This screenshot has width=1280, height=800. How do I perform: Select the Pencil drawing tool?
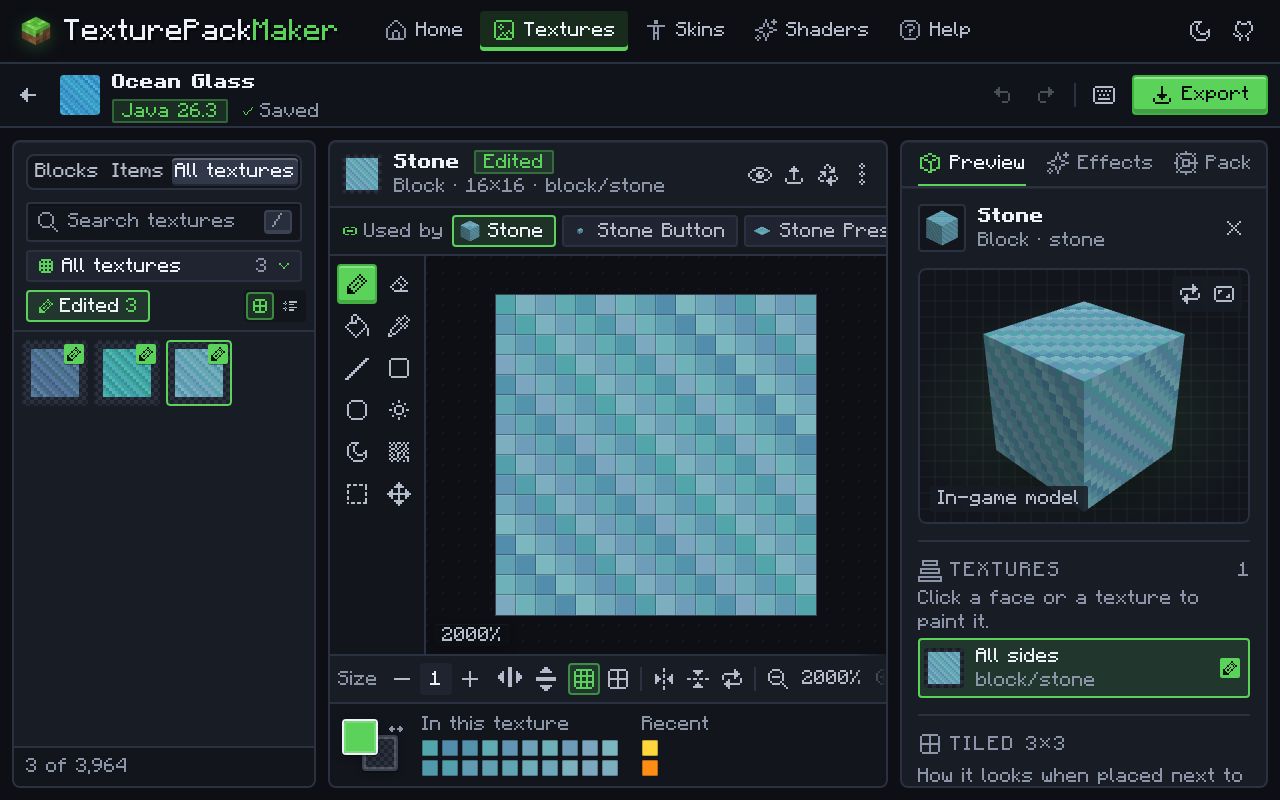[x=357, y=285]
